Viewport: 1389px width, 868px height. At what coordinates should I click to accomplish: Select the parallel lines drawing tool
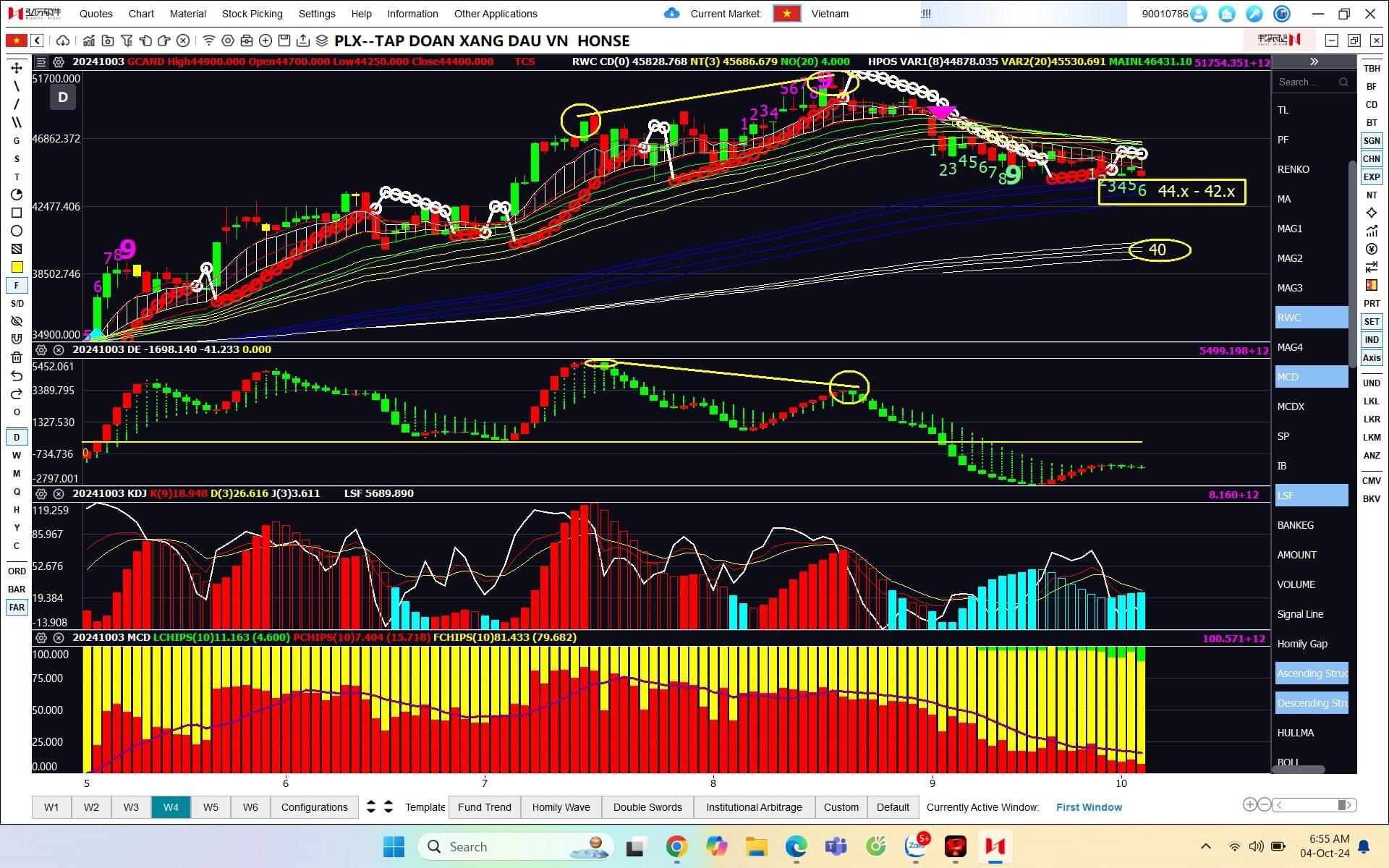pos(17,122)
